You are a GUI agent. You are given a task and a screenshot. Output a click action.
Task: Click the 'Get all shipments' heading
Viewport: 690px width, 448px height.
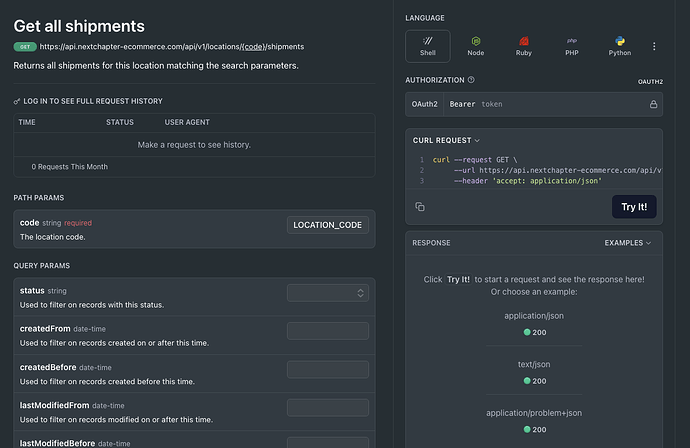coord(79,26)
